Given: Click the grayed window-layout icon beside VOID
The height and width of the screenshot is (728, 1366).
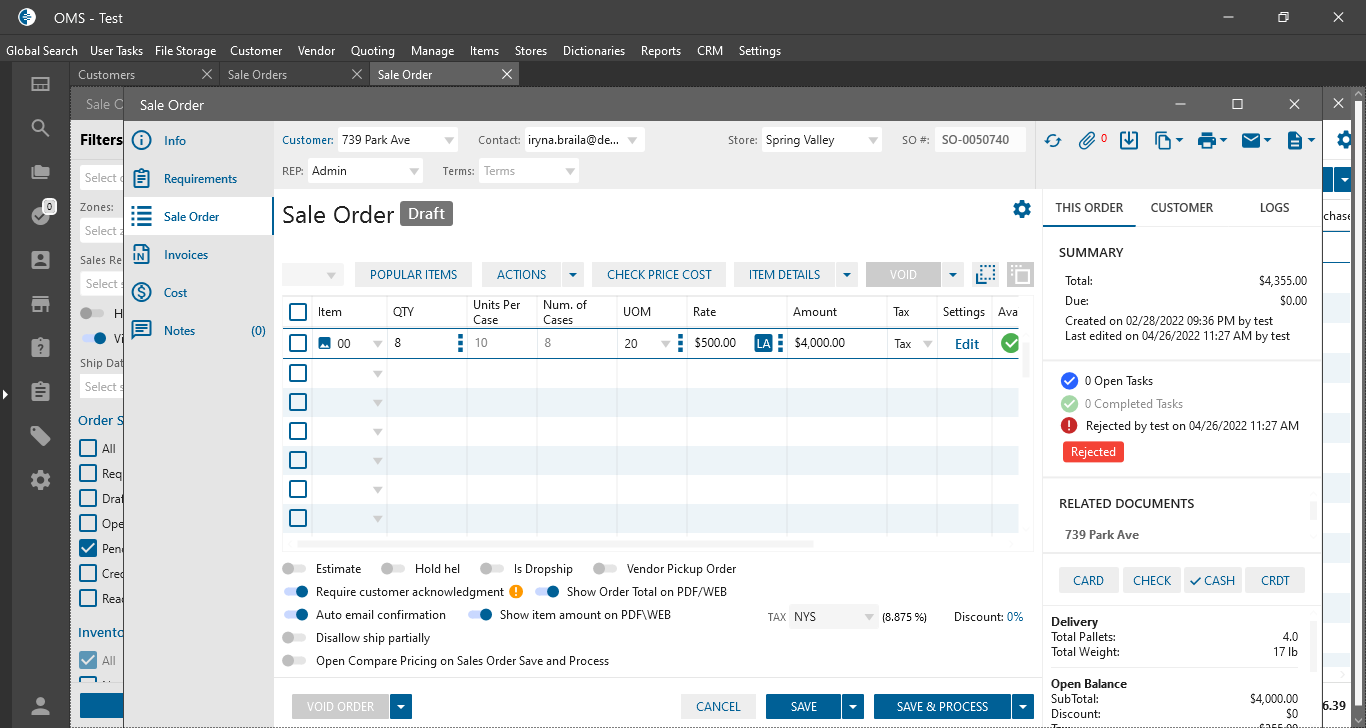Looking at the screenshot, I should (x=1020, y=274).
